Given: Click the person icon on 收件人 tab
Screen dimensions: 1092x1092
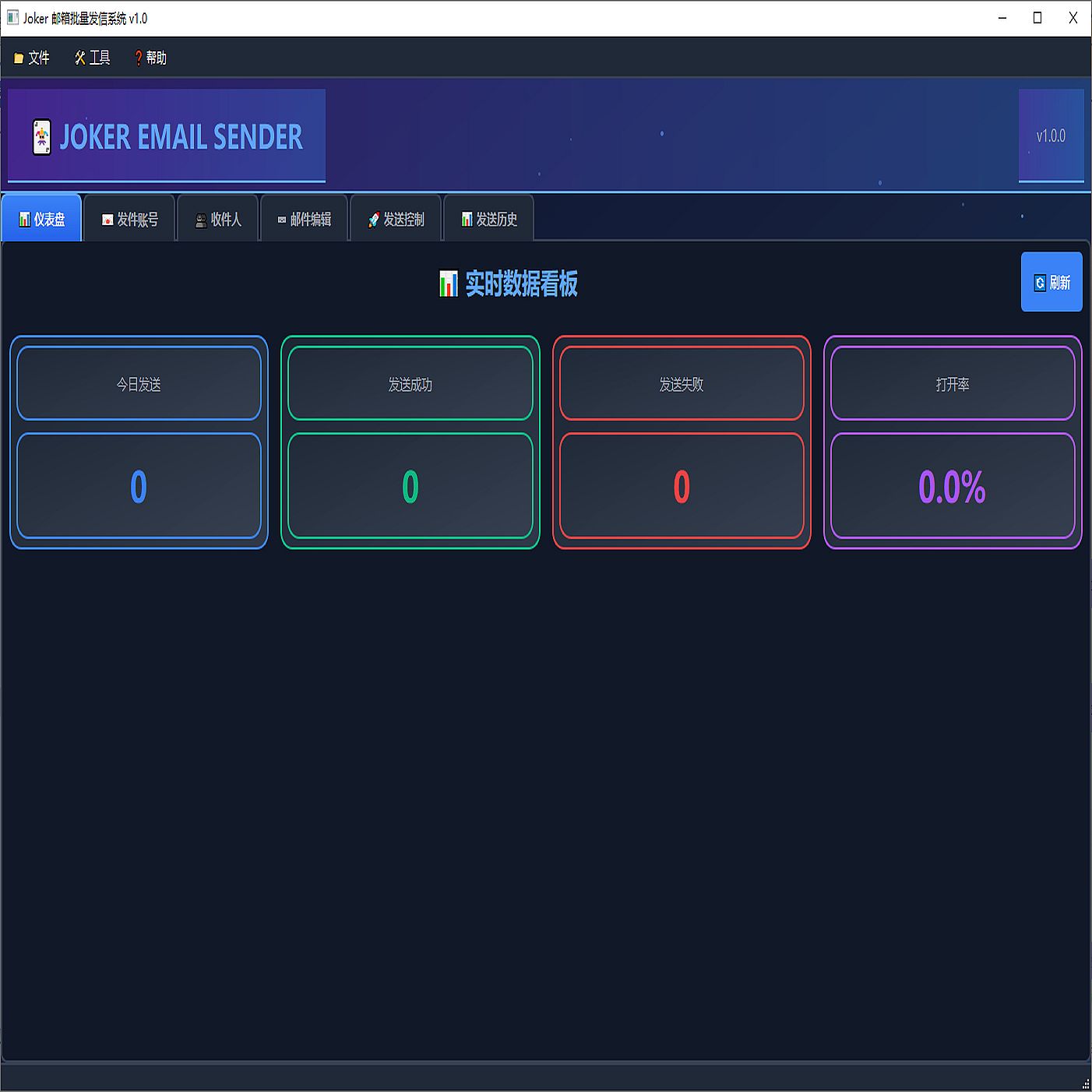Looking at the screenshot, I should point(201,220).
